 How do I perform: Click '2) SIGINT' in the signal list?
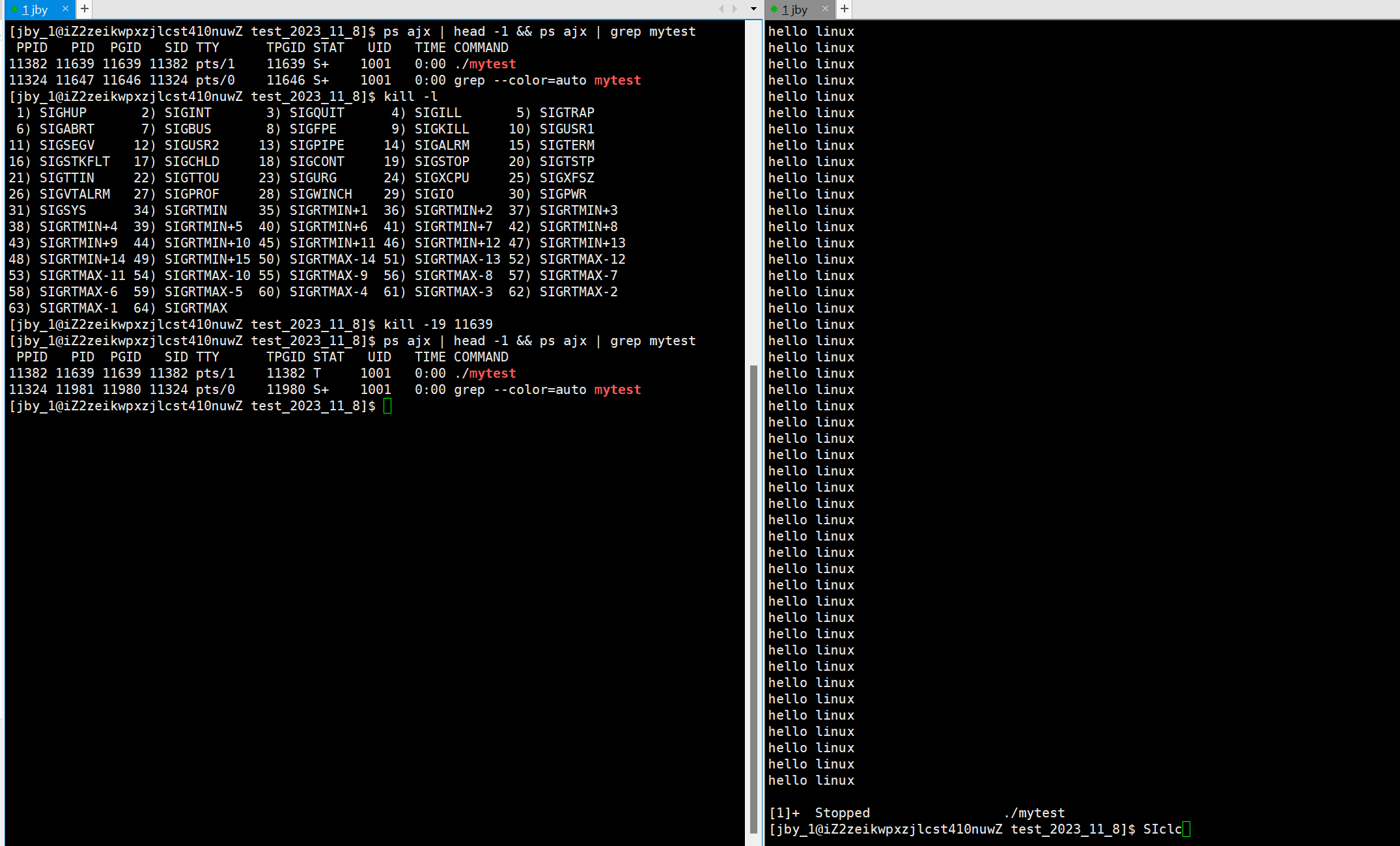click(x=176, y=113)
